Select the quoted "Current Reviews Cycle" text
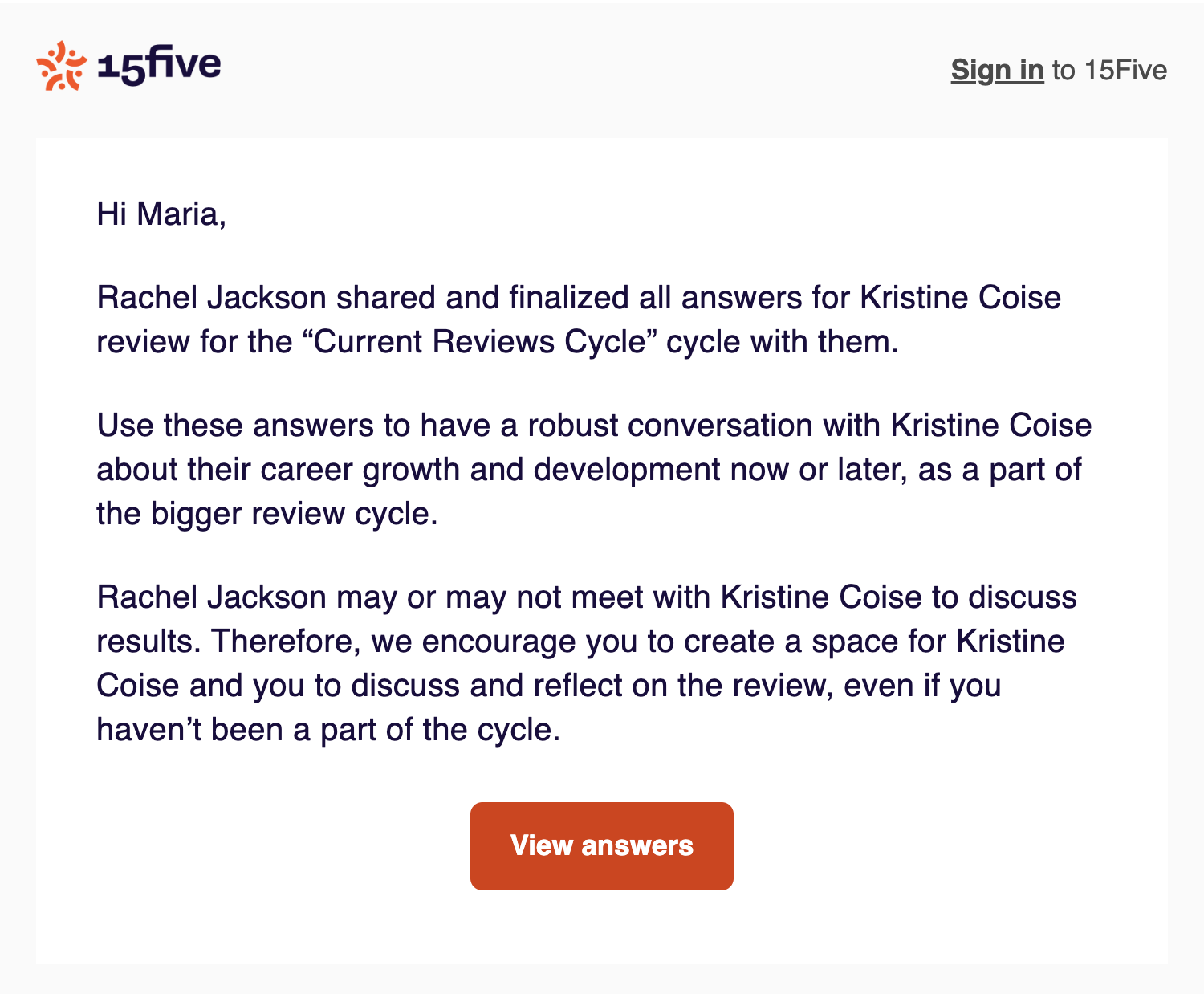This screenshot has height=994, width=1204. pyautogui.click(x=480, y=342)
